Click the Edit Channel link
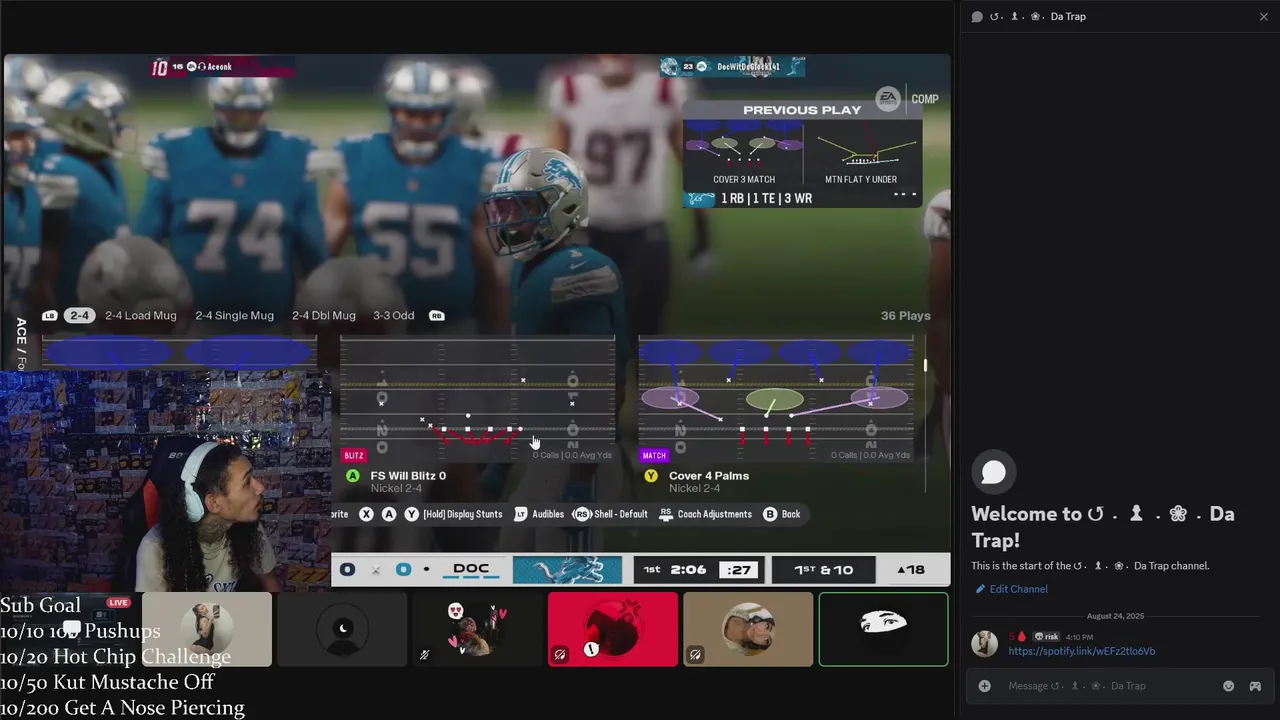 click(x=1019, y=589)
